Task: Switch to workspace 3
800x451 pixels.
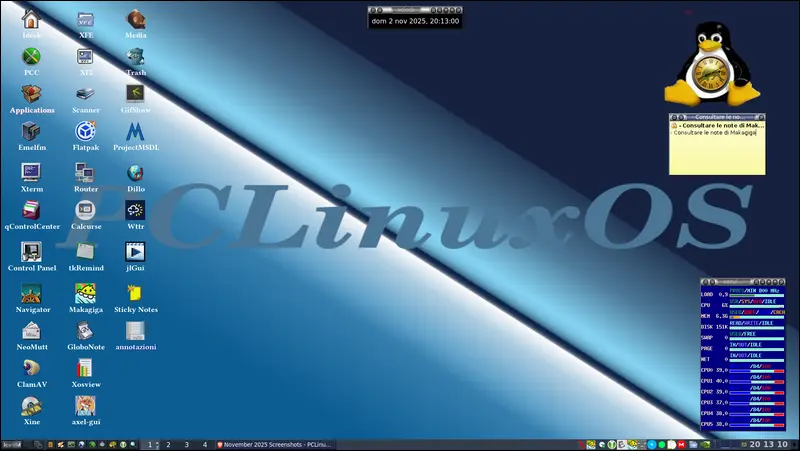Action: 187,445
